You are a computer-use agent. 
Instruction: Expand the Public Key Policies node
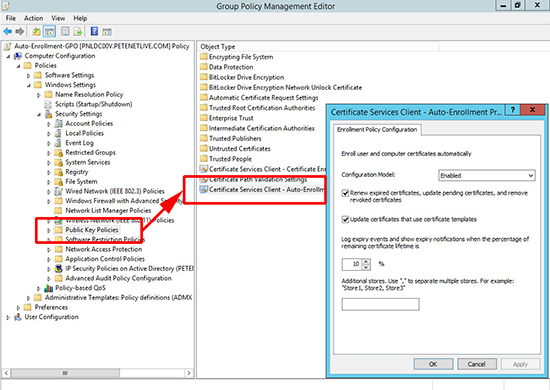point(49,230)
